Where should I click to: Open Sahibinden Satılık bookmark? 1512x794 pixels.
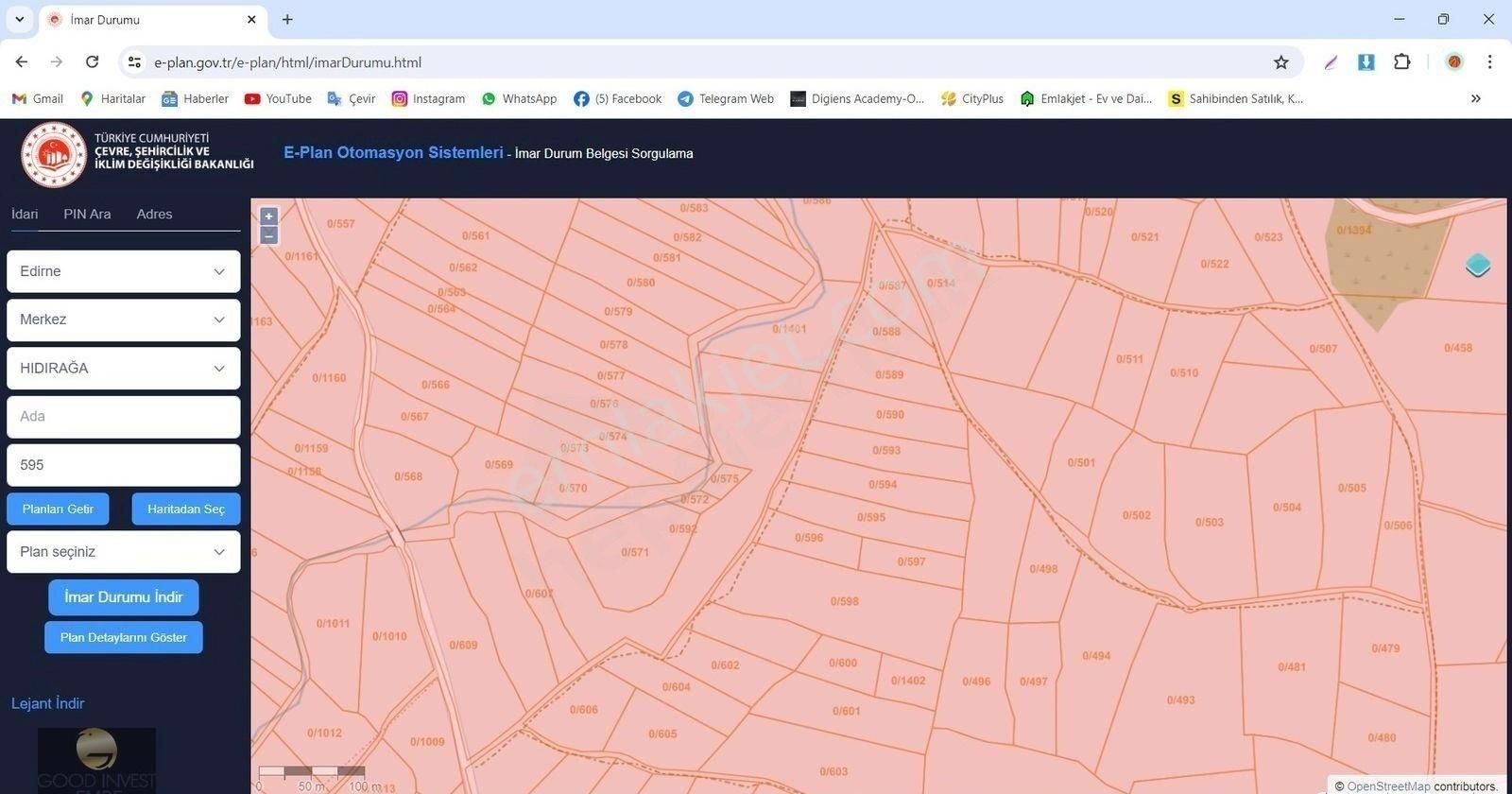click(x=1235, y=98)
